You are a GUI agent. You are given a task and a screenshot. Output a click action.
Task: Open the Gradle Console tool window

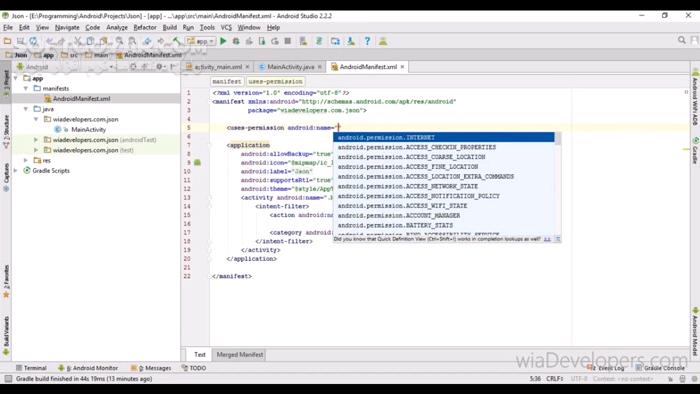pyautogui.click(x=660, y=368)
